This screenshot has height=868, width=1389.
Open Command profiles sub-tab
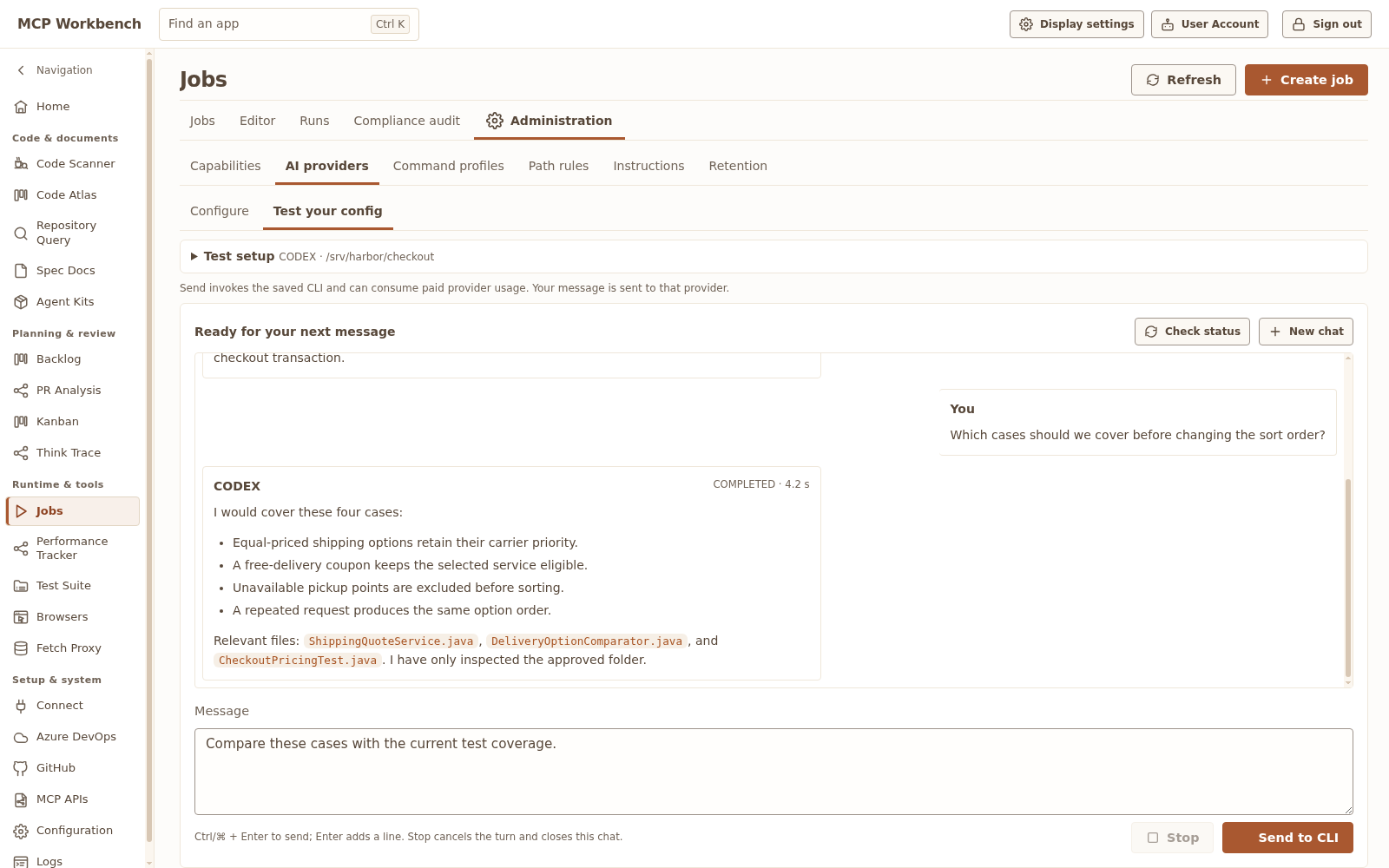tap(448, 166)
